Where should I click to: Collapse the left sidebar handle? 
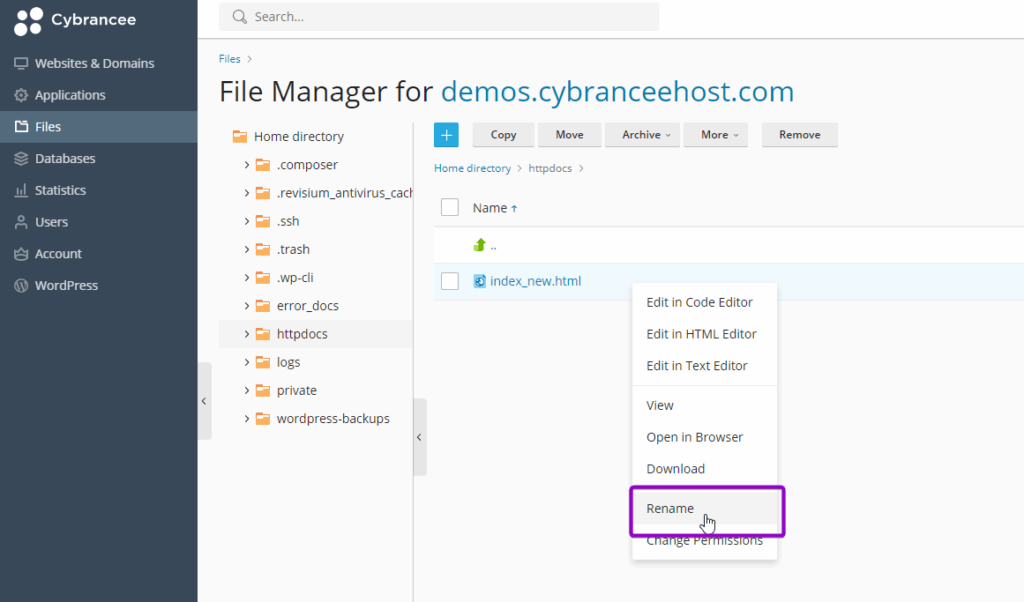click(204, 401)
